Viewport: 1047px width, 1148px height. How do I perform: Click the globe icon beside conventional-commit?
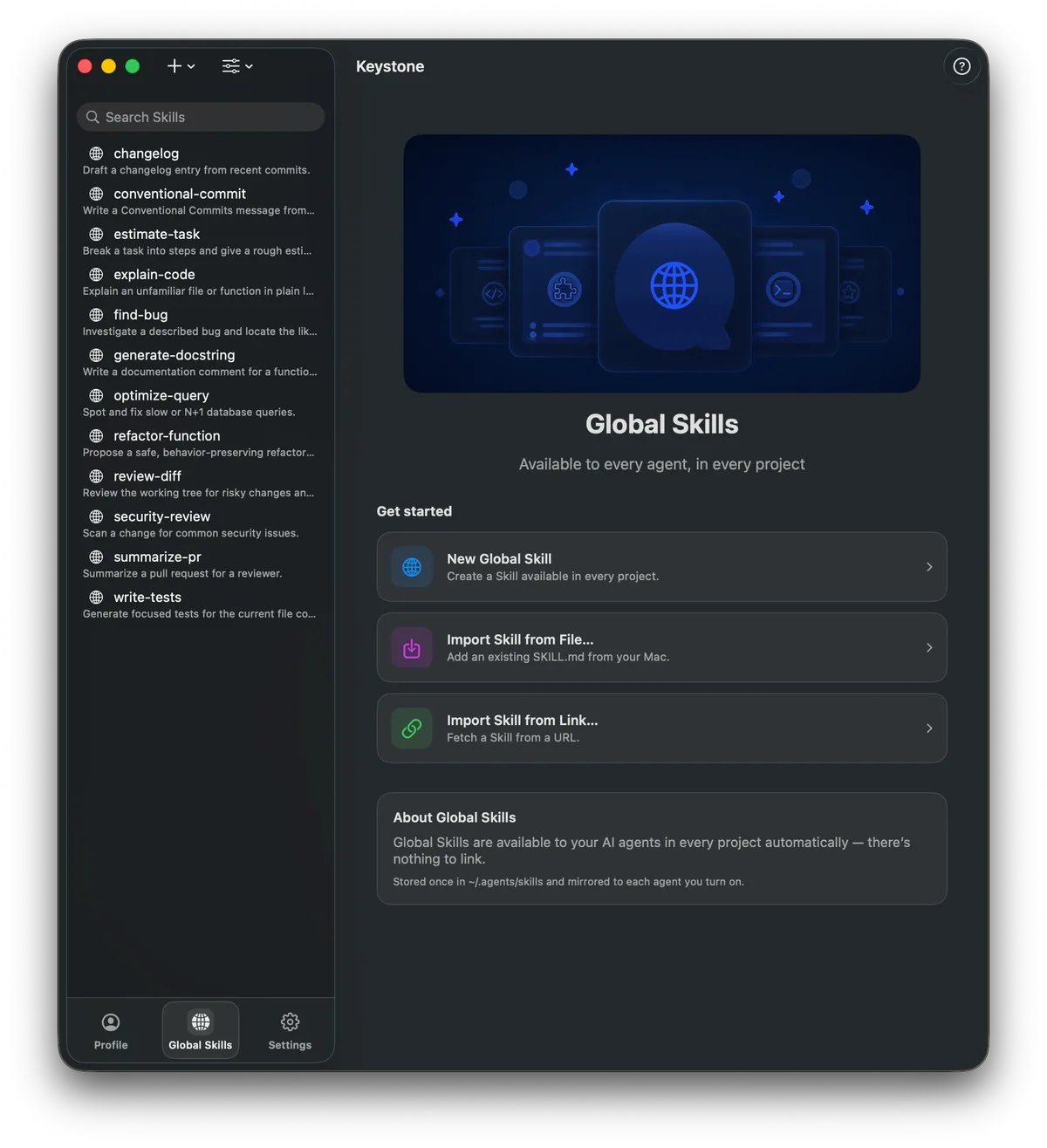pos(96,194)
